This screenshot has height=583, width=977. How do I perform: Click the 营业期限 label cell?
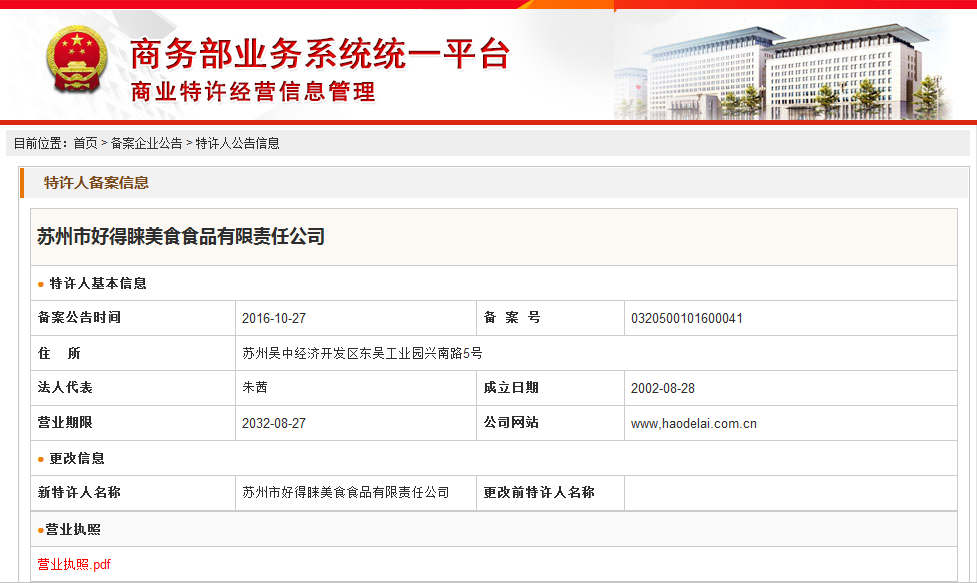click(133, 423)
